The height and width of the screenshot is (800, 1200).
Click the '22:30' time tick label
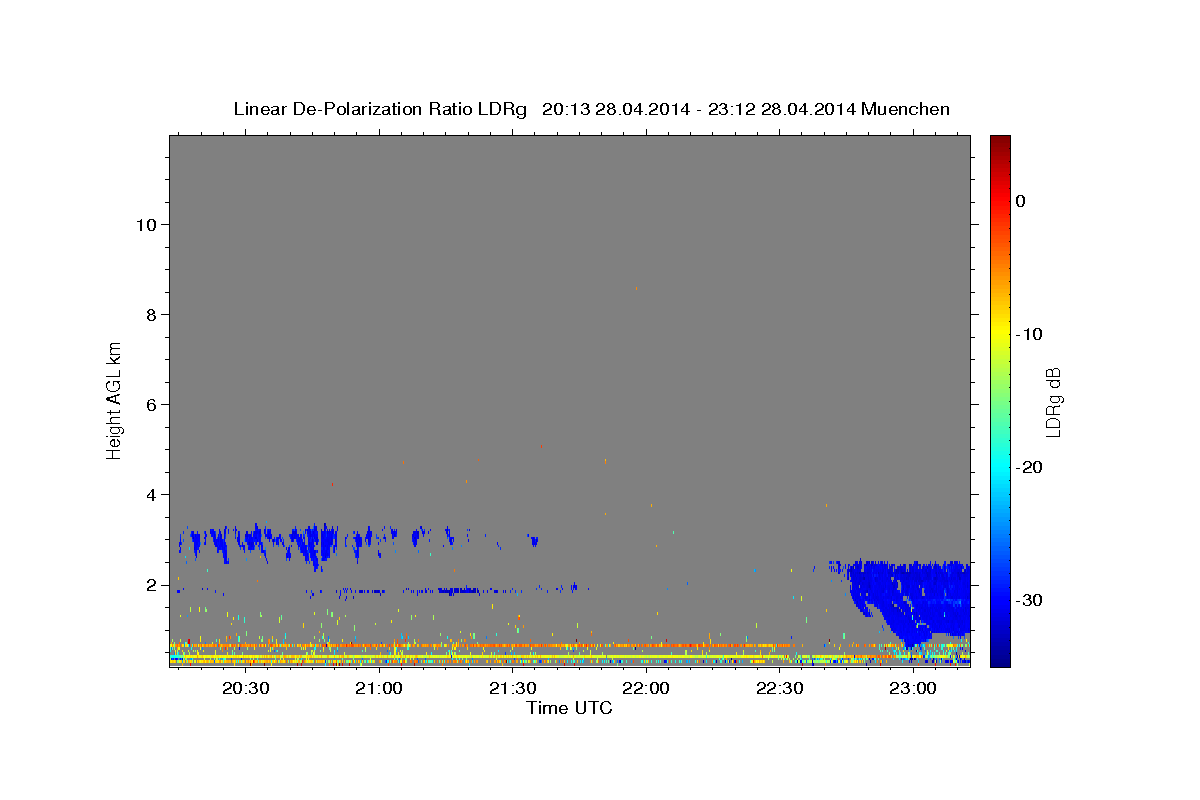[x=779, y=688]
